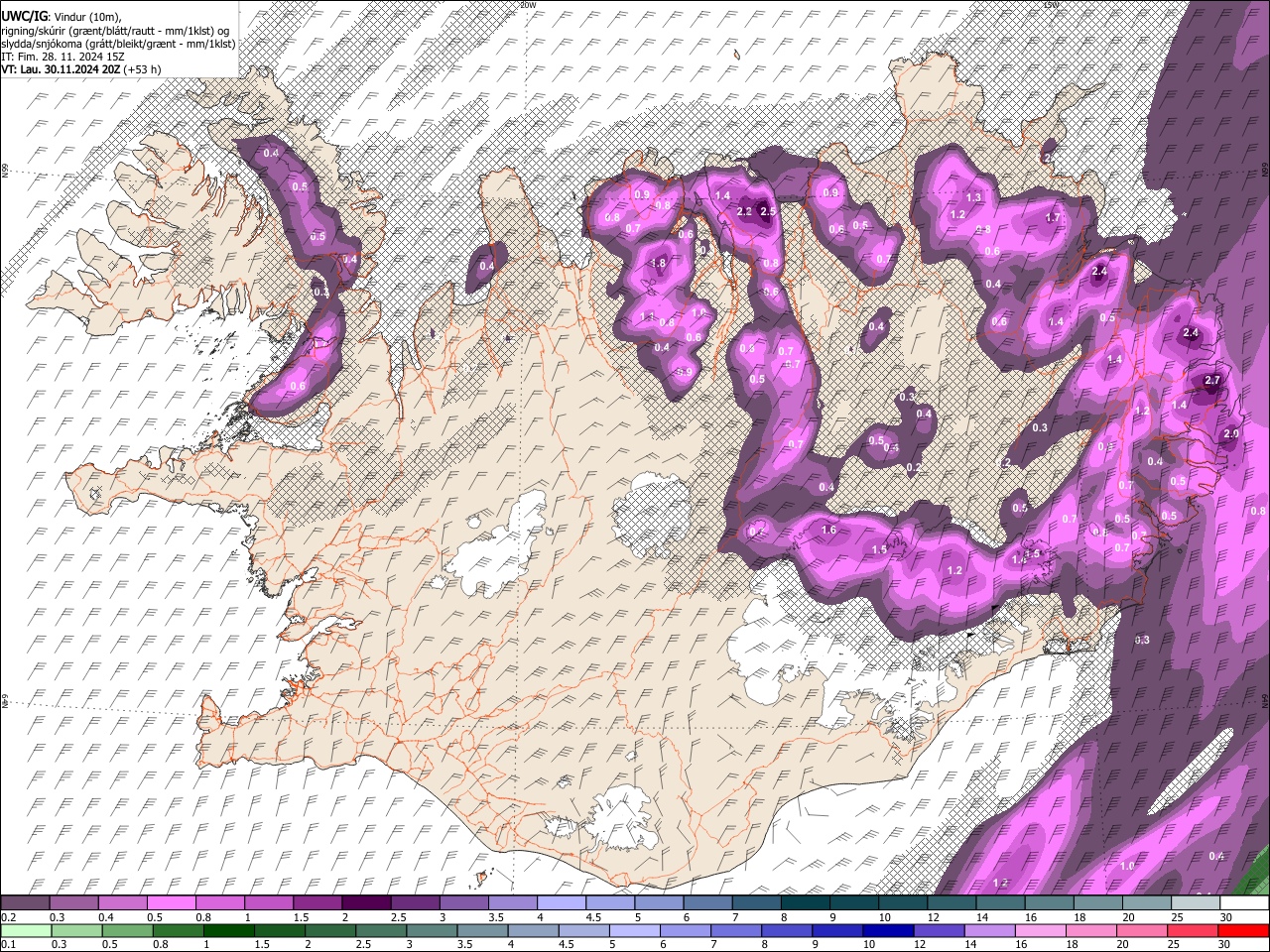Click the 0.2 label on the upper legend
This screenshot has width=1270, height=952.
[x=8, y=917]
